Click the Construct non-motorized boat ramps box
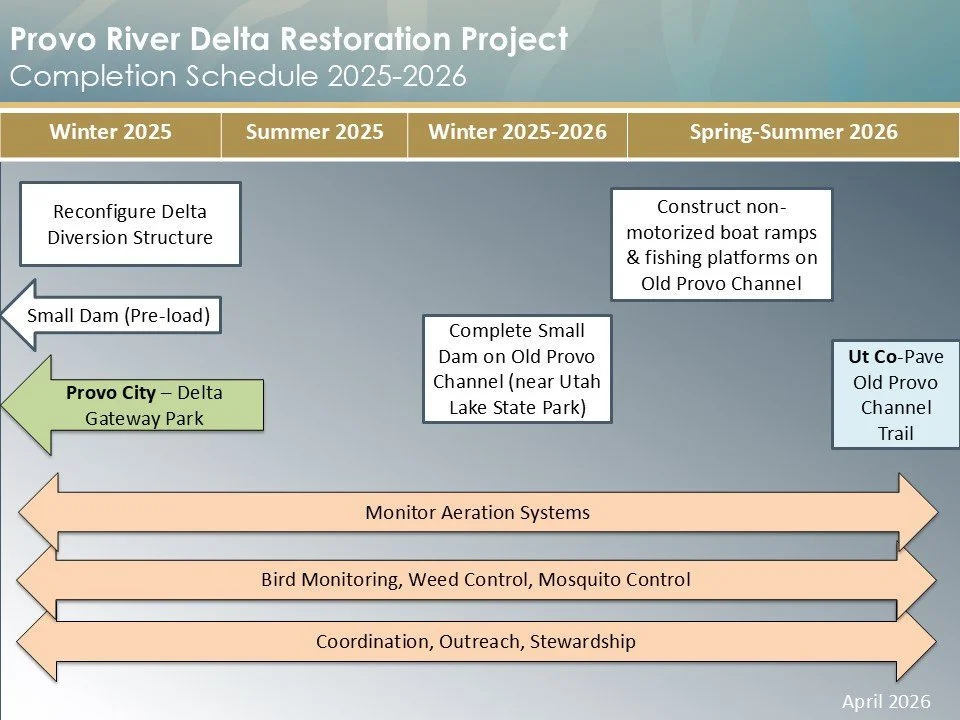This screenshot has height=720, width=960. coord(721,245)
